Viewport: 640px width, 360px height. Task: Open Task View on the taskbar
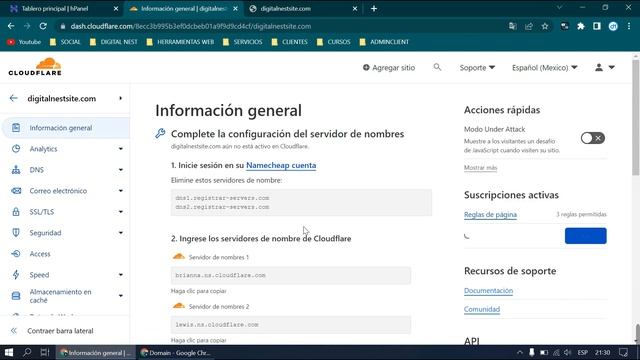(45, 352)
